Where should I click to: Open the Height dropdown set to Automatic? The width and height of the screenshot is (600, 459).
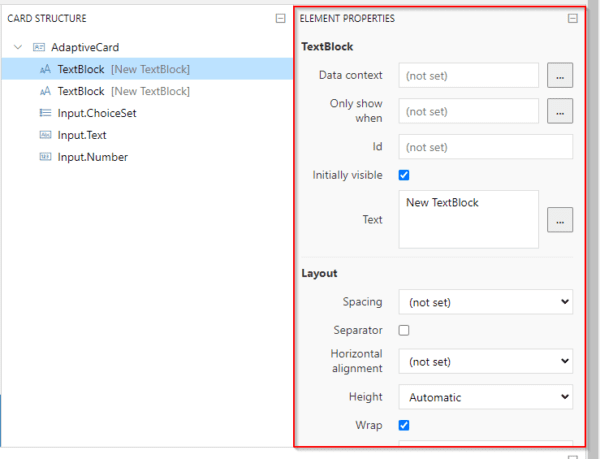pyautogui.click(x=485, y=397)
